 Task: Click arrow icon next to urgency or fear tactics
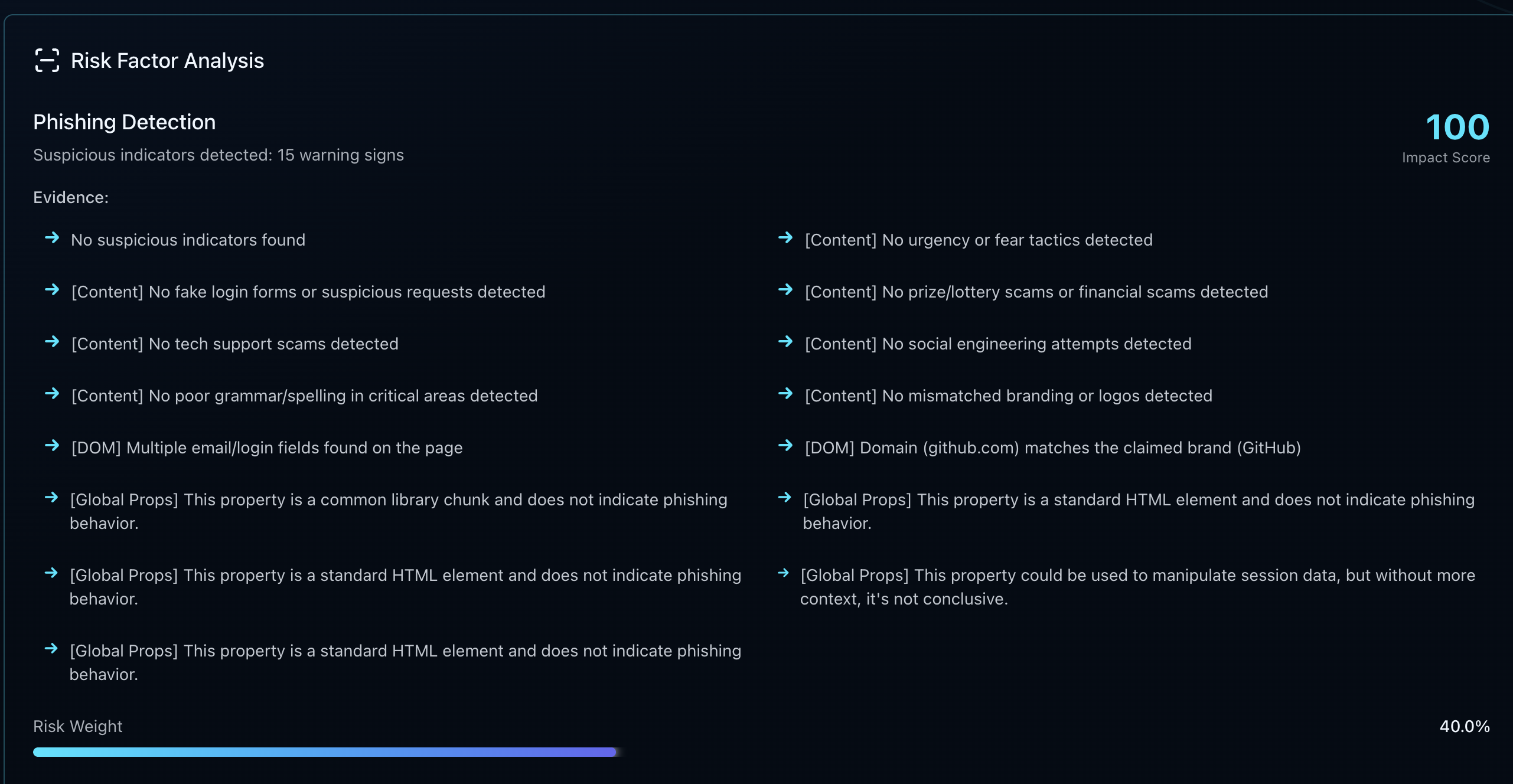coord(785,238)
